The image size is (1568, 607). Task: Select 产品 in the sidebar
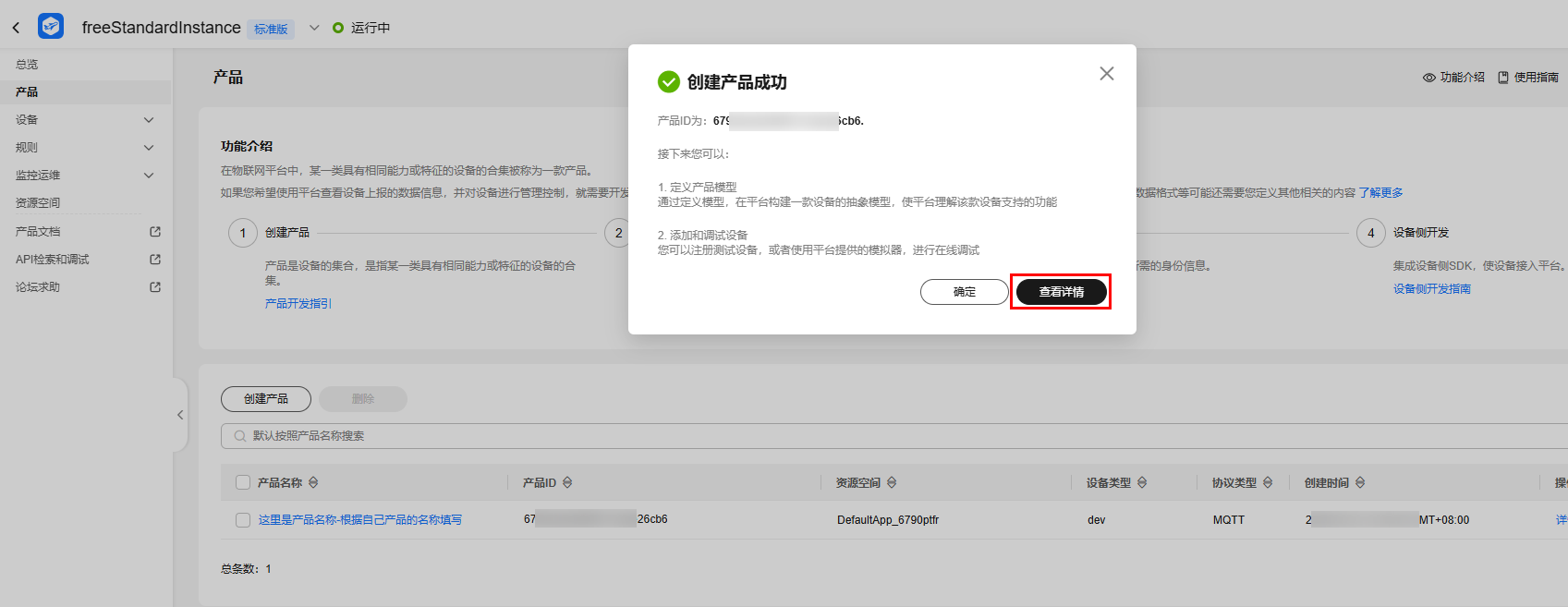pos(27,92)
